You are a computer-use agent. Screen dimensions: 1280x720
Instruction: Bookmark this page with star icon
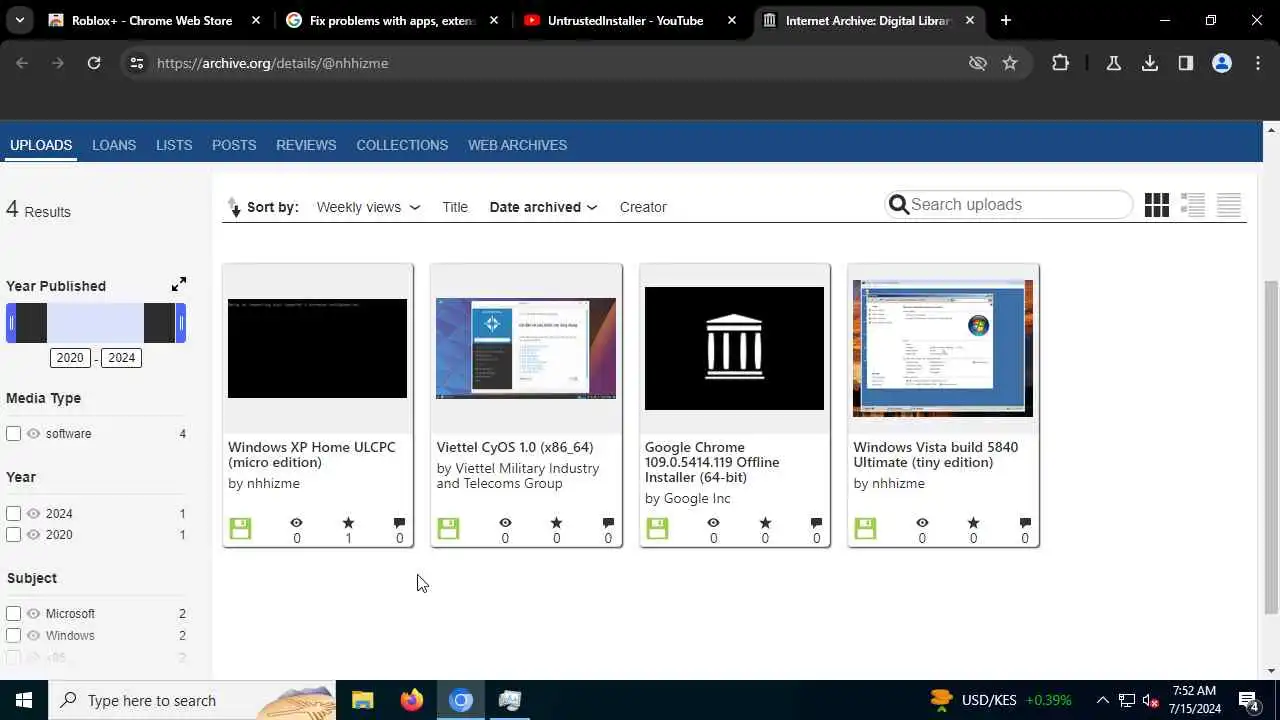pos(1010,63)
